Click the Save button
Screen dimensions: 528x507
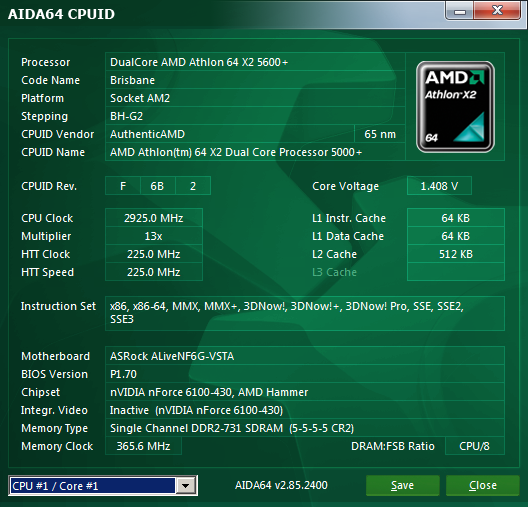(402, 485)
